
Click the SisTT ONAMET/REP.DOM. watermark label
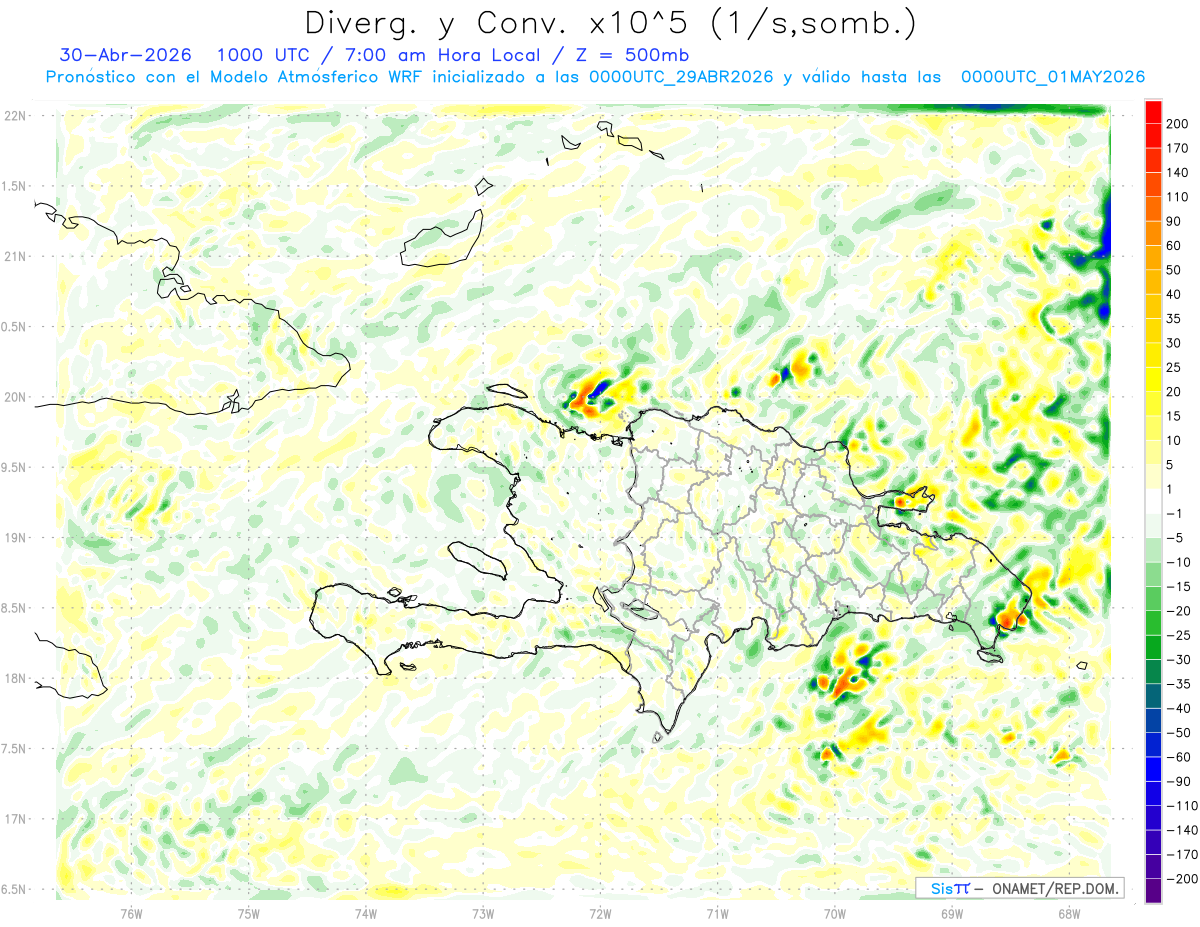click(1019, 888)
